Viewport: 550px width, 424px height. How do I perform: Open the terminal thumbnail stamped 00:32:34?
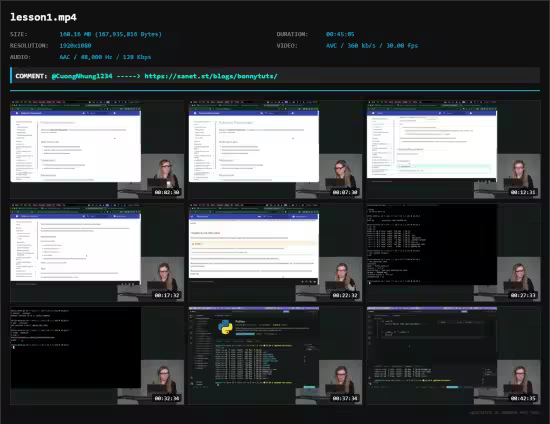(97, 356)
